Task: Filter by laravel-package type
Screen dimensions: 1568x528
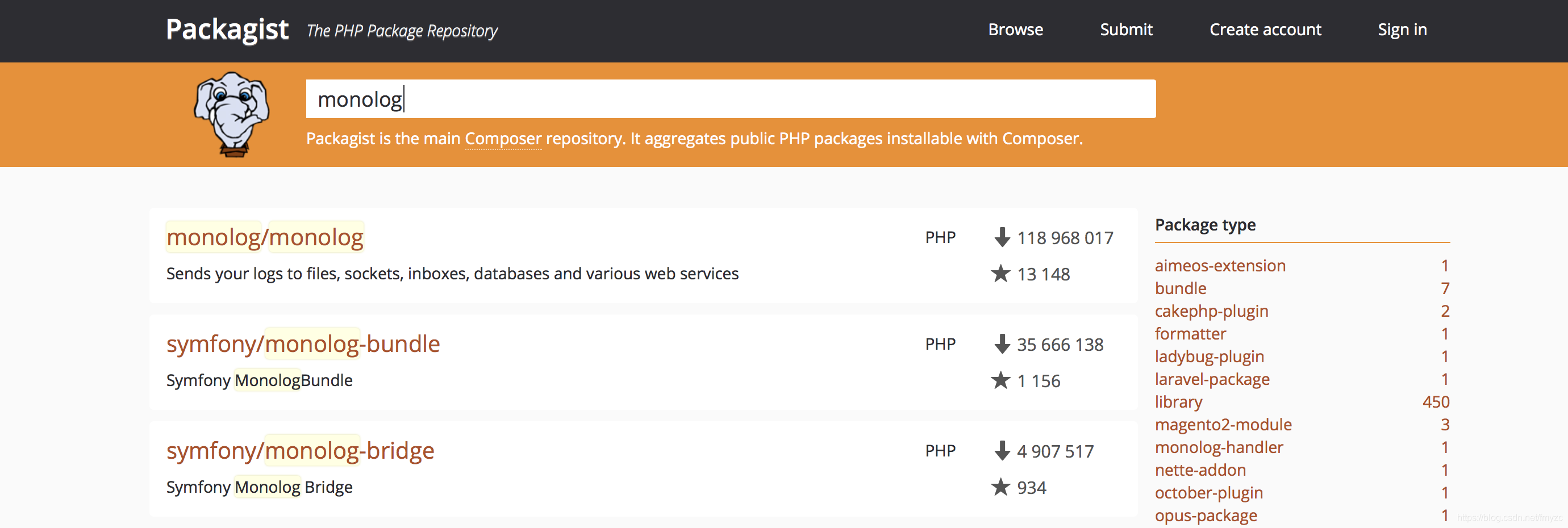Action: [x=1212, y=380]
